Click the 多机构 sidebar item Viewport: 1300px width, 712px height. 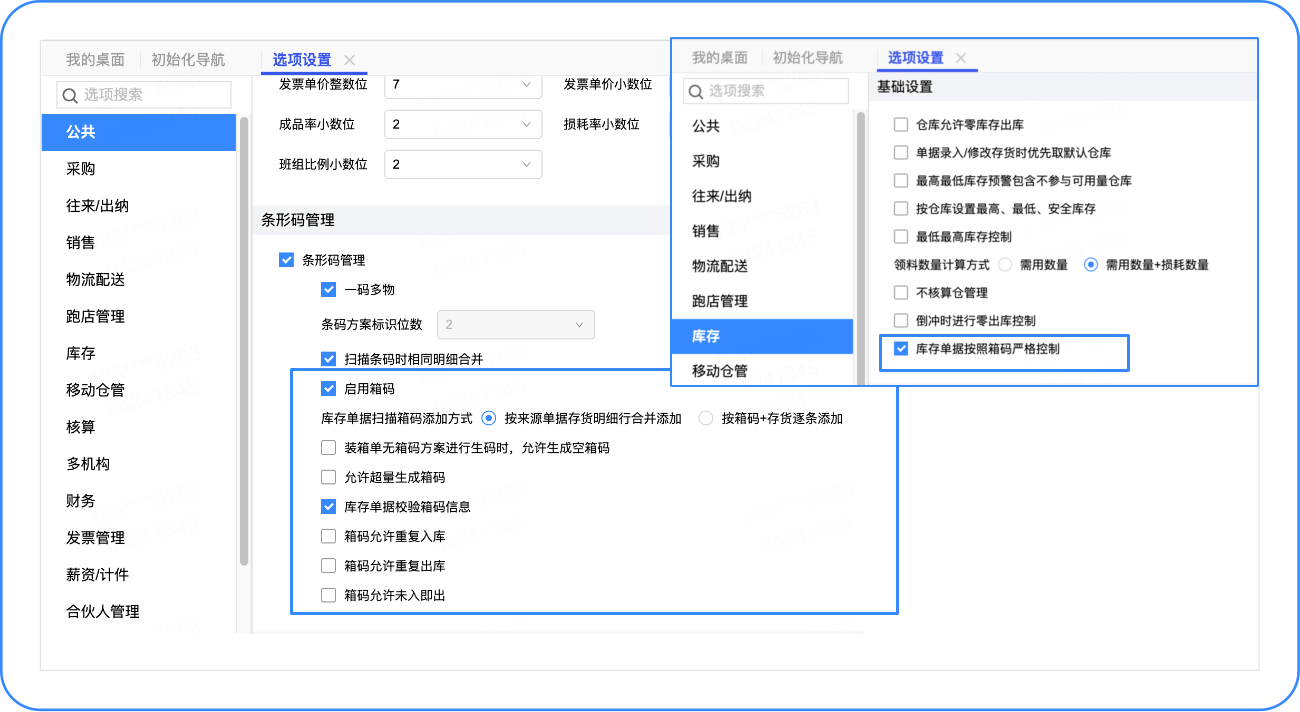tap(88, 464)
